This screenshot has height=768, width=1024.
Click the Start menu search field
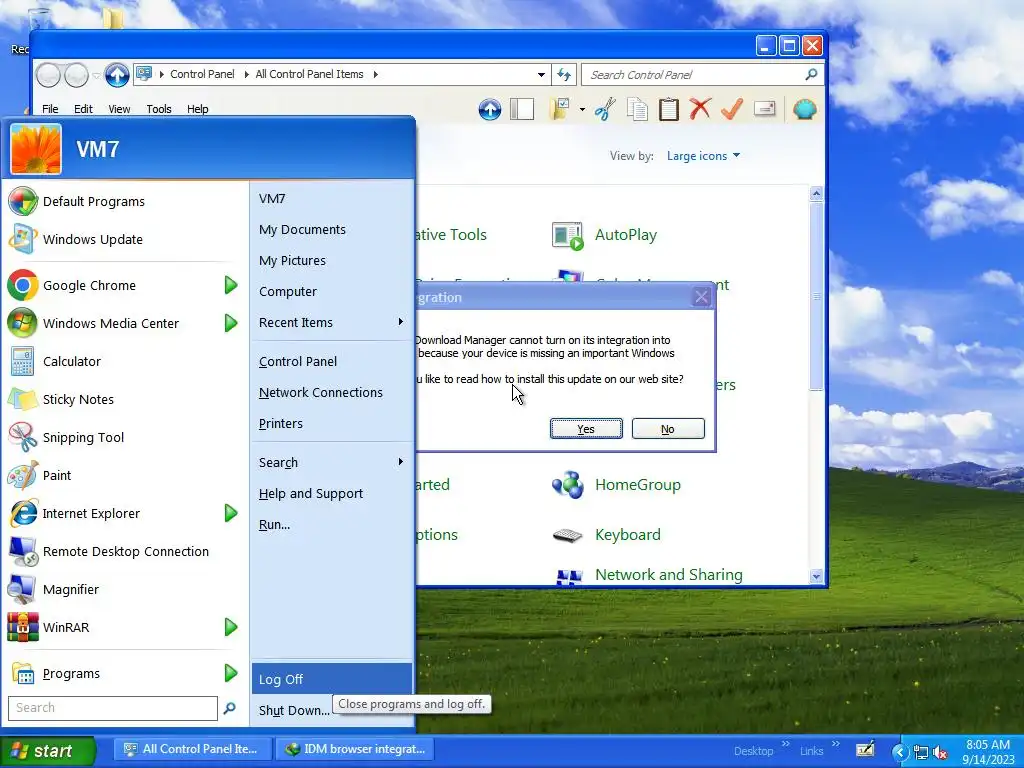point(113,708)
